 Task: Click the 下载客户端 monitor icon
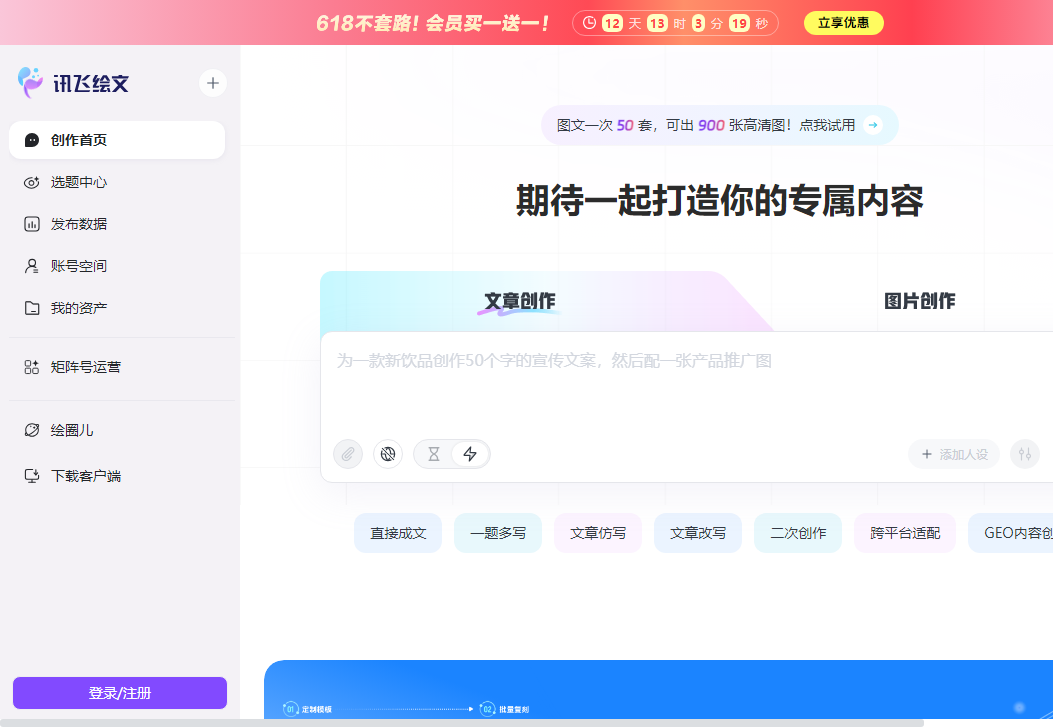pyautogui.click(x=32, y=476)
